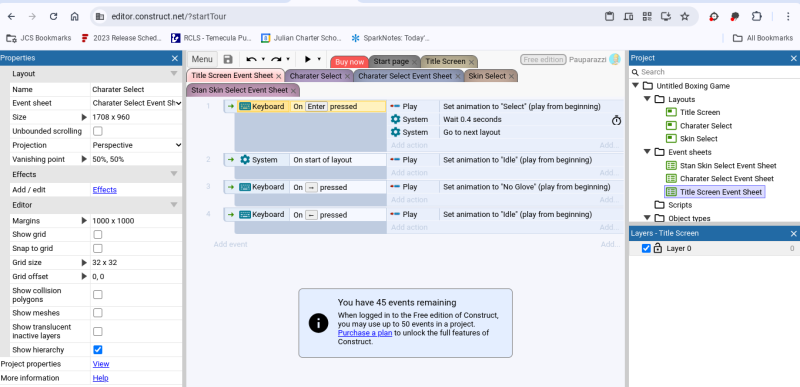Image resolution: width=800 pixels, height=387 pixels.
Task: Click the Redo arrow in toolbar
Action: (x=276, y=59)
